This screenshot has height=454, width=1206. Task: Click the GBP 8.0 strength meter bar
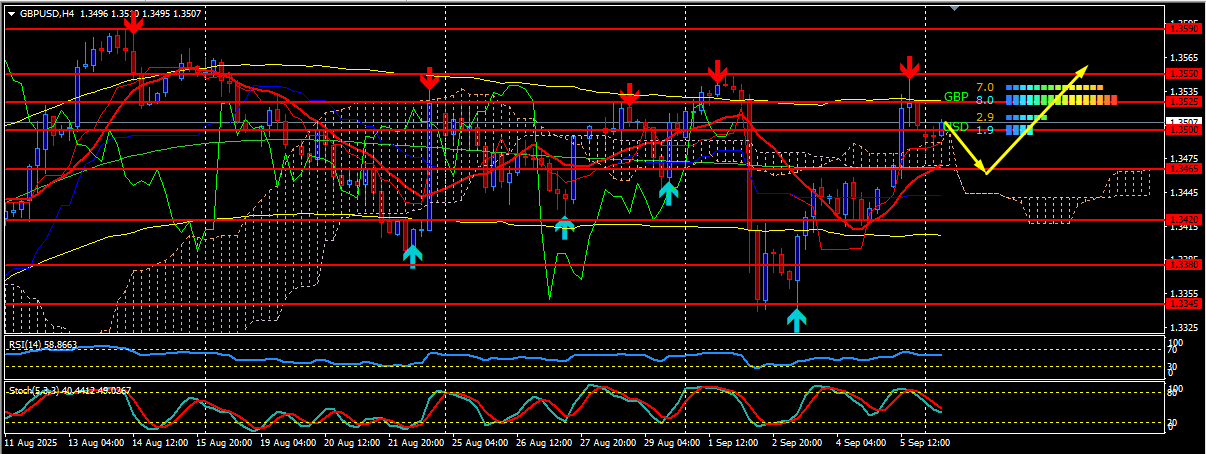click(1061, 100)
